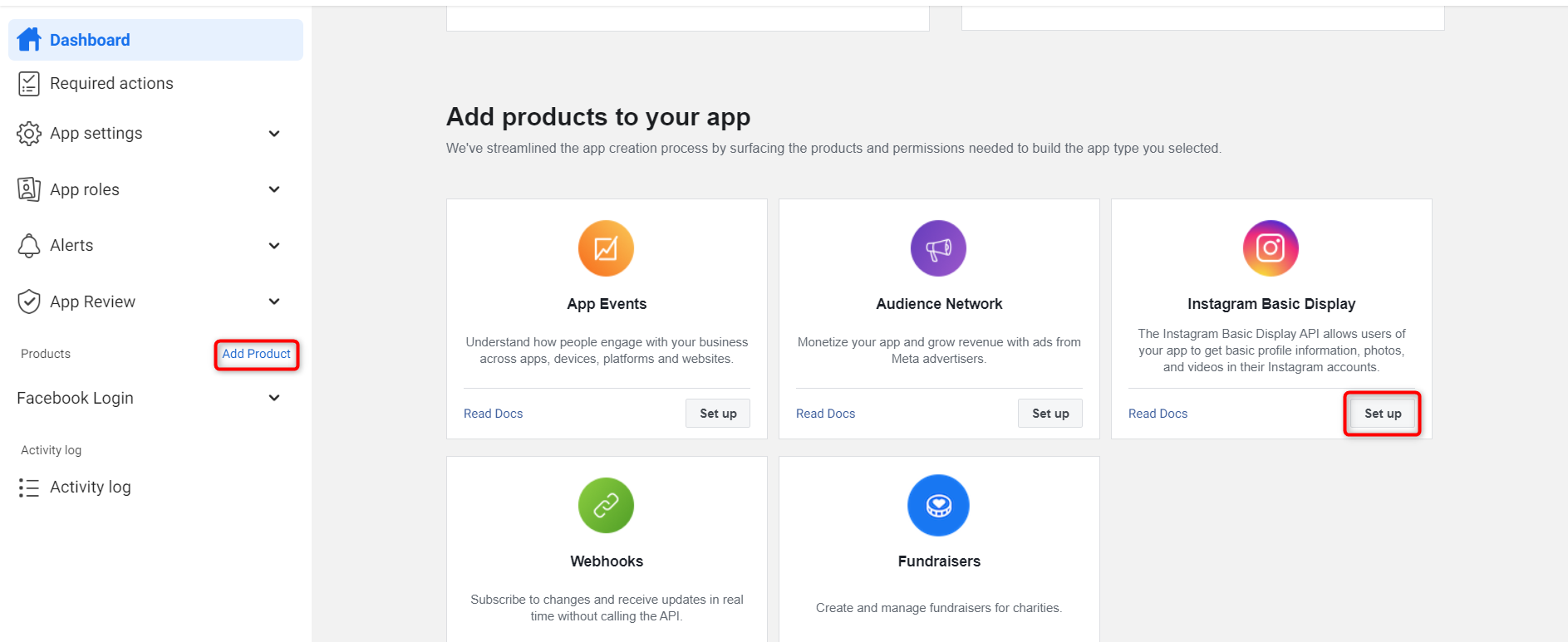Click the Products section label

(46, 354)
